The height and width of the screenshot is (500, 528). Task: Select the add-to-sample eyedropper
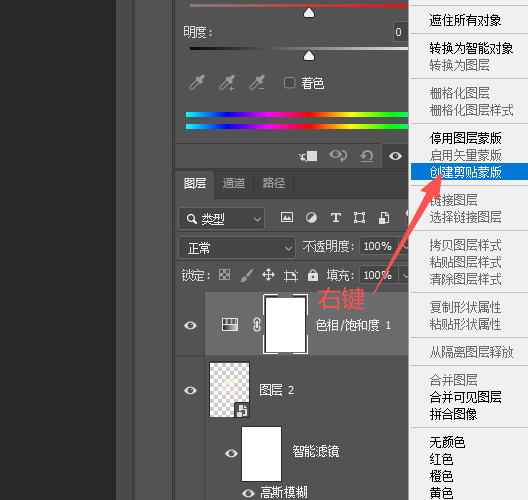(227, 83)
